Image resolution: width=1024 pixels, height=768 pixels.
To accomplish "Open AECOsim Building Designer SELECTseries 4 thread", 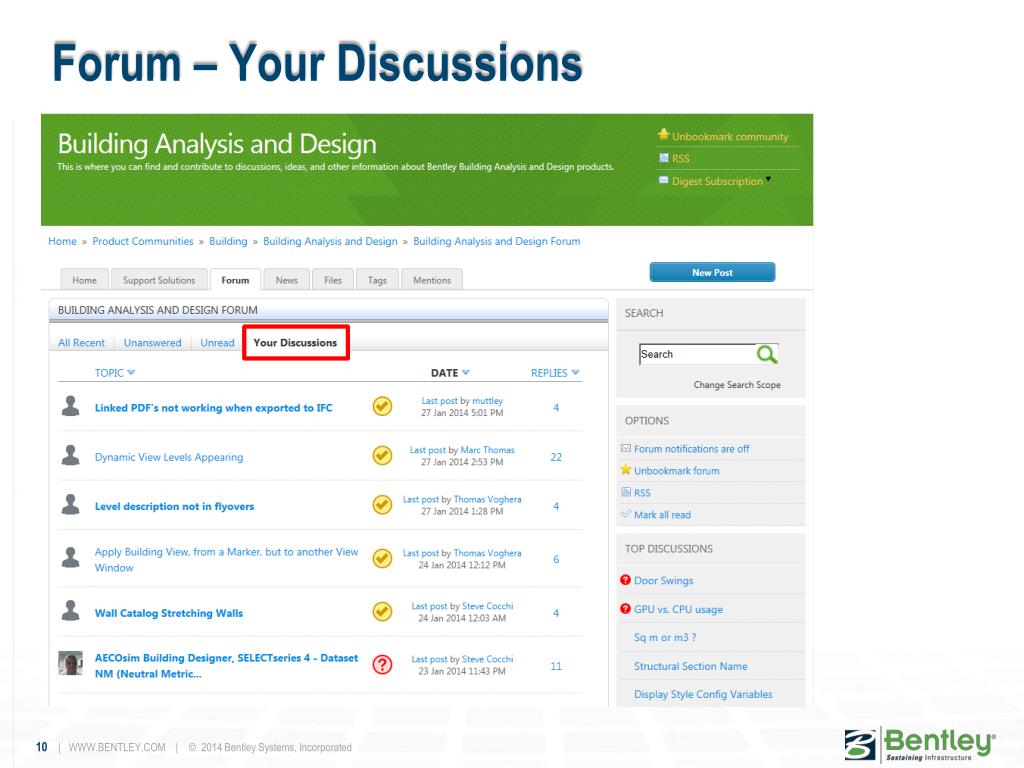I will pyautogui.click(x=226, y=665).
